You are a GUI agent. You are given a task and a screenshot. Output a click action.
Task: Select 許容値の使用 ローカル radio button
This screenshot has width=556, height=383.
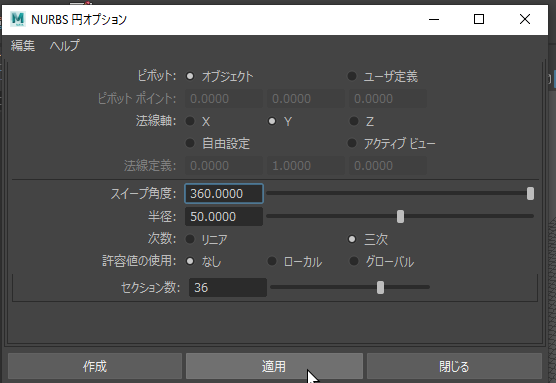[272, 261]
